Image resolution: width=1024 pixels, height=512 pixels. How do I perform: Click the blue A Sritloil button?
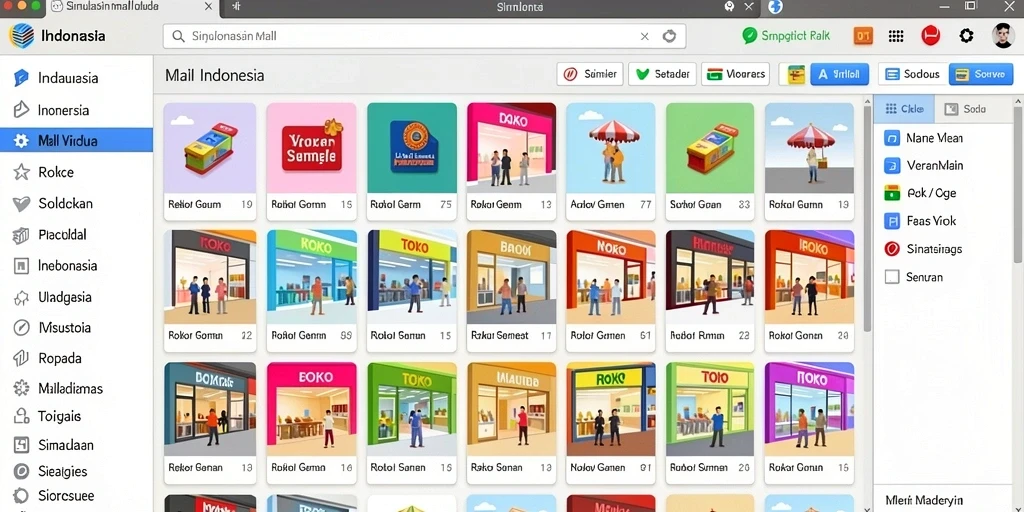tap(839, 74)
